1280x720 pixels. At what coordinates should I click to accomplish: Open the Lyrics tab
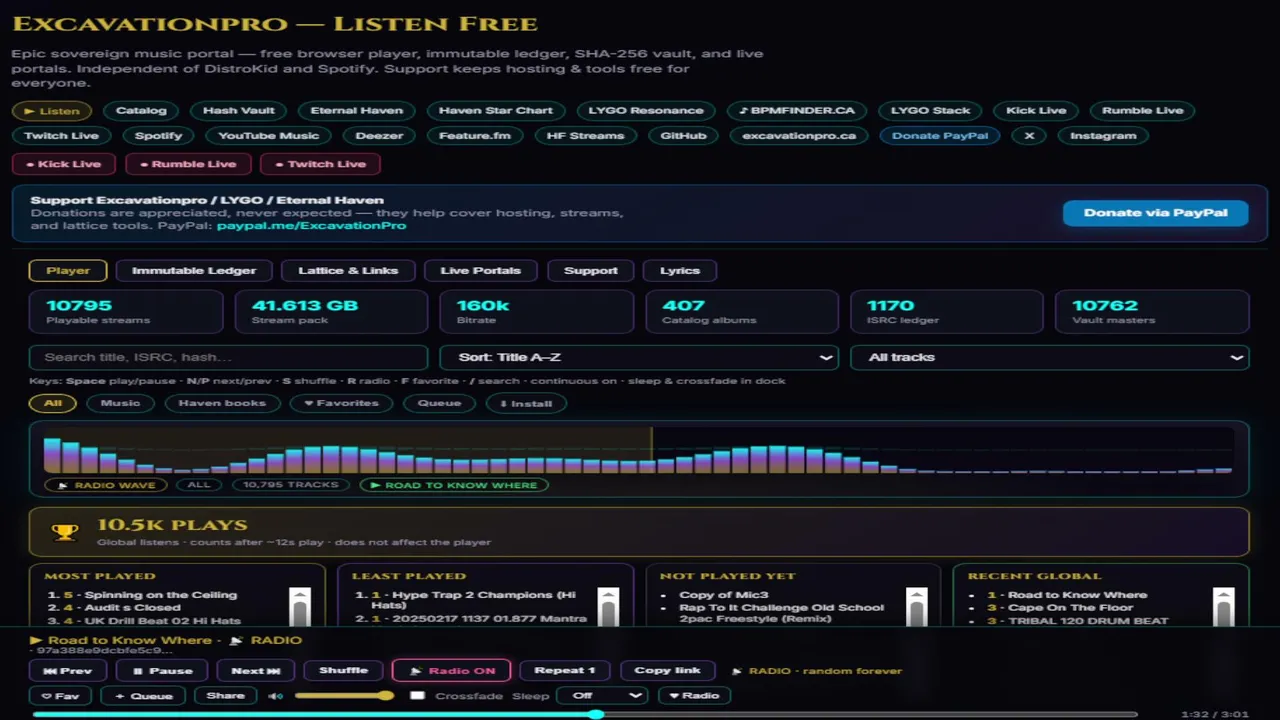[680, 270]
